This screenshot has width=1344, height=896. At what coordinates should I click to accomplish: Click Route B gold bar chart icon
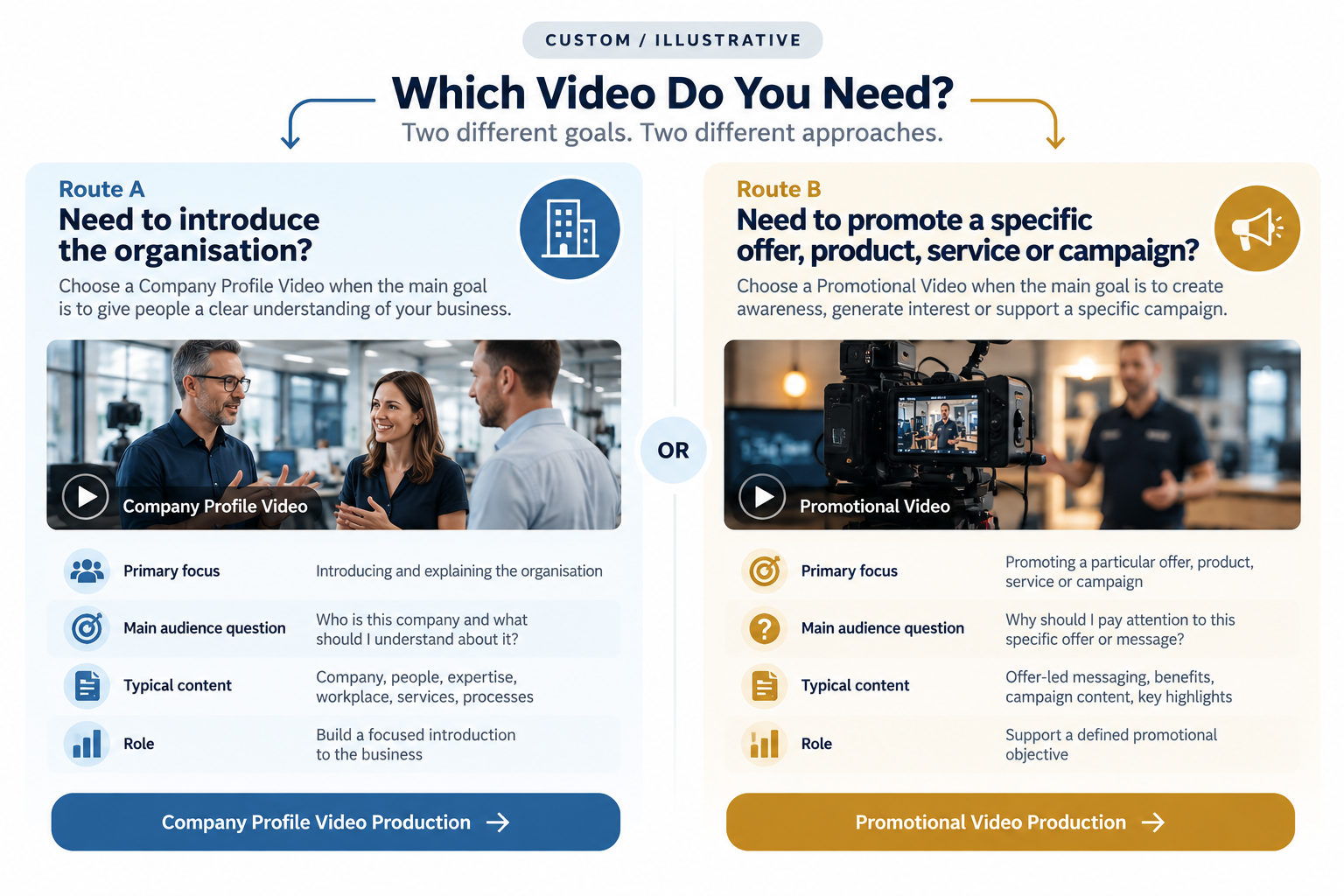point(765,744)
